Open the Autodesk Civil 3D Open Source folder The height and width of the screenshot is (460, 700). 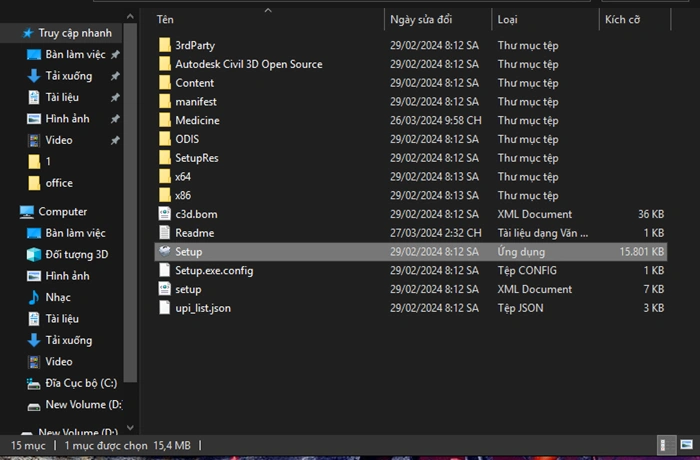(248, 64)
